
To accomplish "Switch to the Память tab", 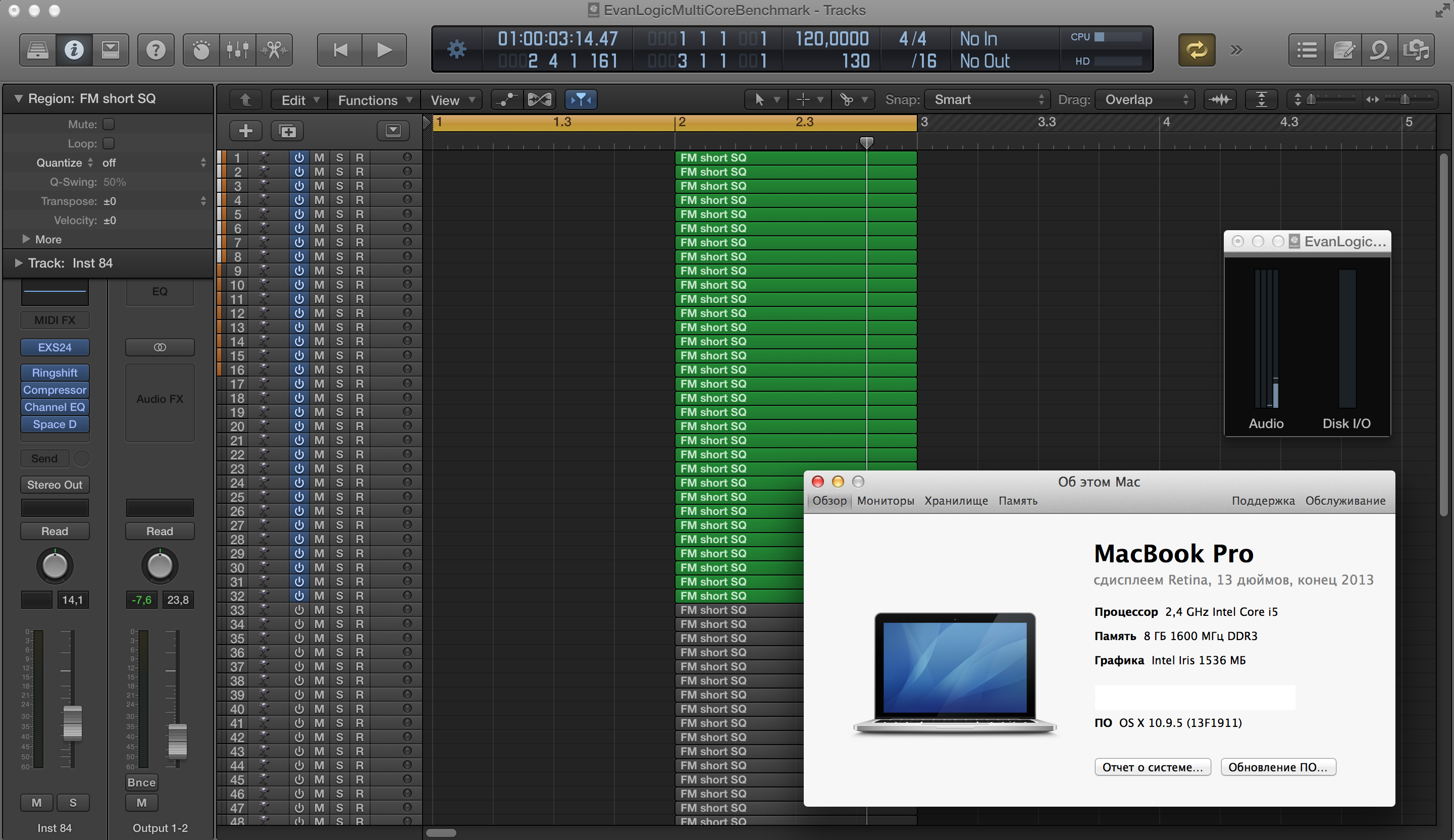I will [x=1017, y=501].
